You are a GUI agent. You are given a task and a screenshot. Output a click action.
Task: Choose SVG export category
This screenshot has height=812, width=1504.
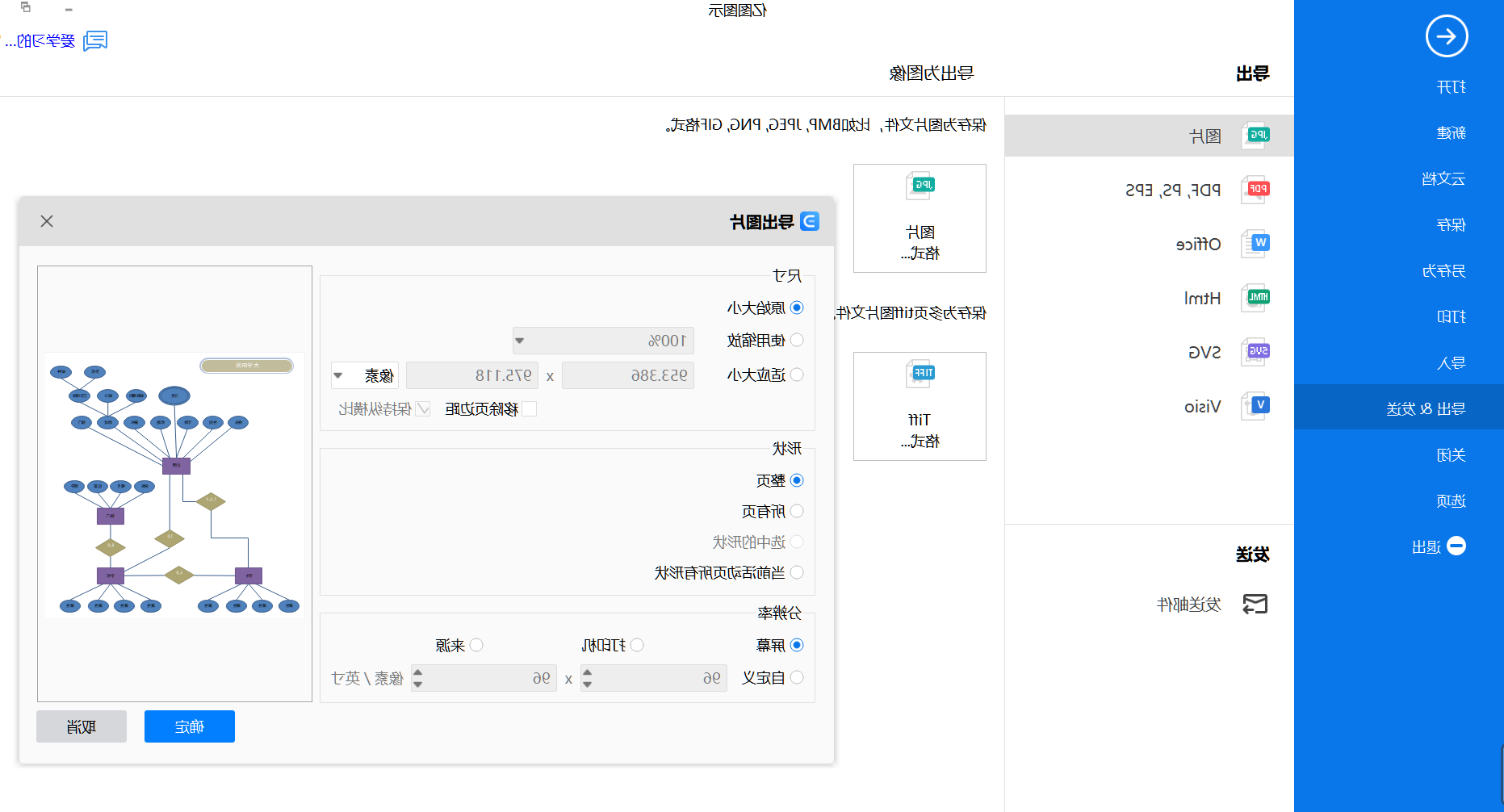pyautogui.click(x=1150, y=352)
